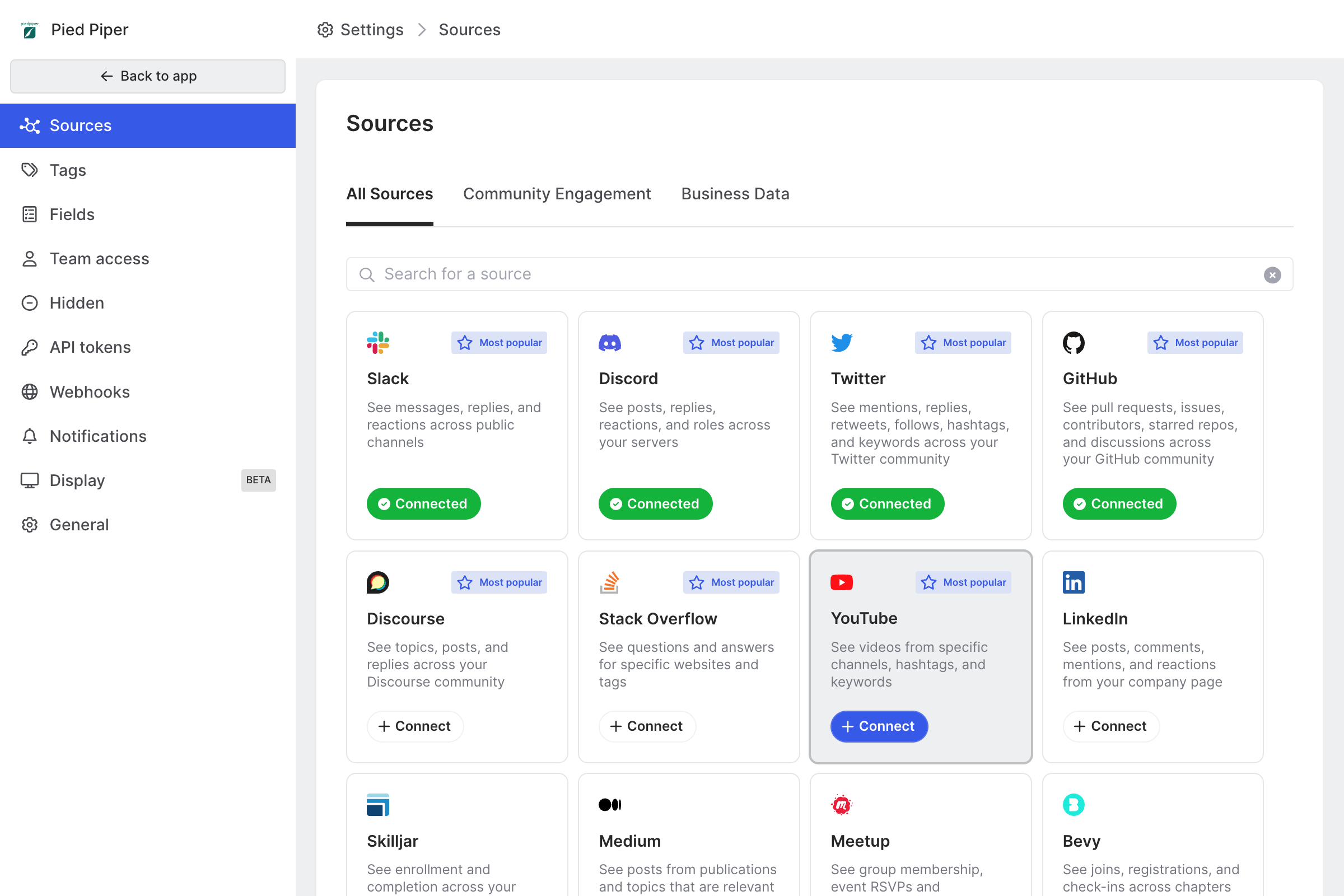Click the Medium card title
The height and width of the screenshot is (896, 1344).
[x=629, y=841]
